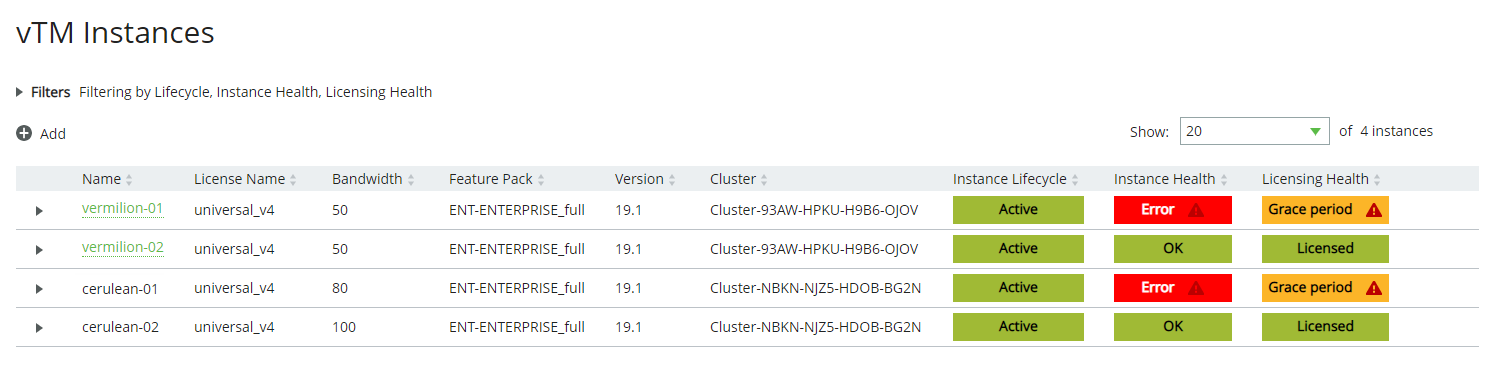Click the Instance Health column sort icon
Viewport: 1492px width, 365px height.
tap(1224, 180)
